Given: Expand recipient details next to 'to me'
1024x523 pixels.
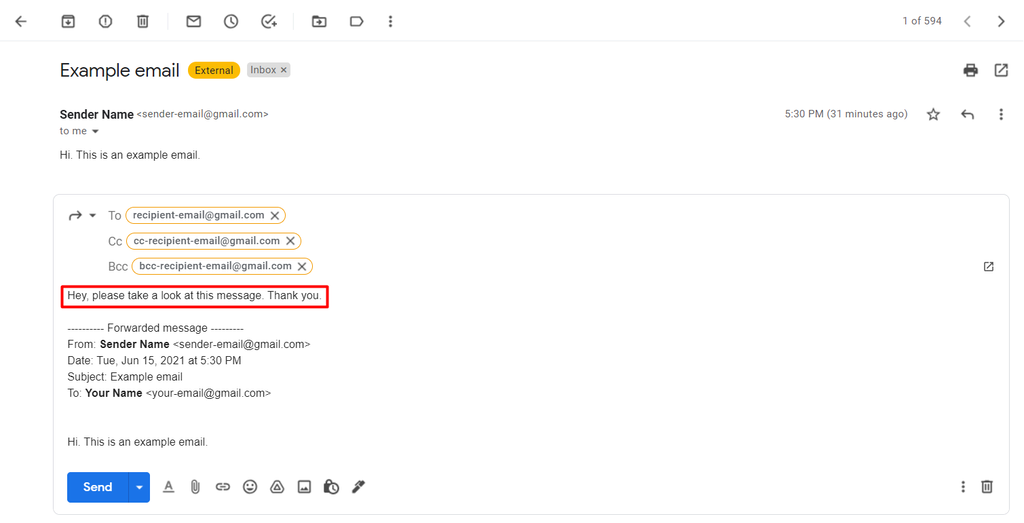Looking at the screenshot, I should tap(95, 131).
